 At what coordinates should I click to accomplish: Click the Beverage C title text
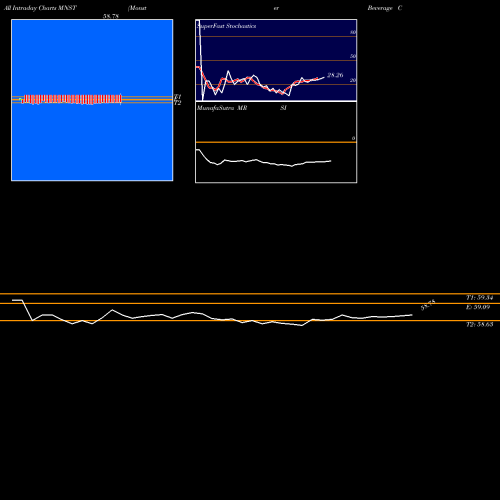tap(385, 8)
